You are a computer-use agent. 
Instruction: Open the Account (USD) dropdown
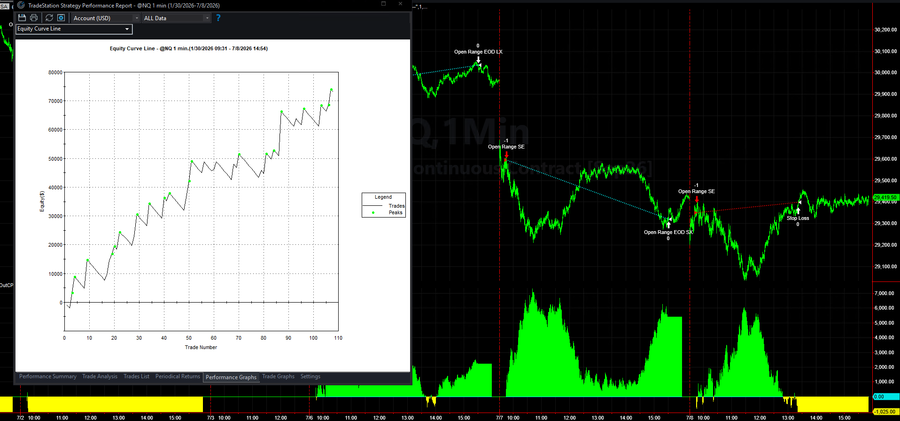pos(104,18)
